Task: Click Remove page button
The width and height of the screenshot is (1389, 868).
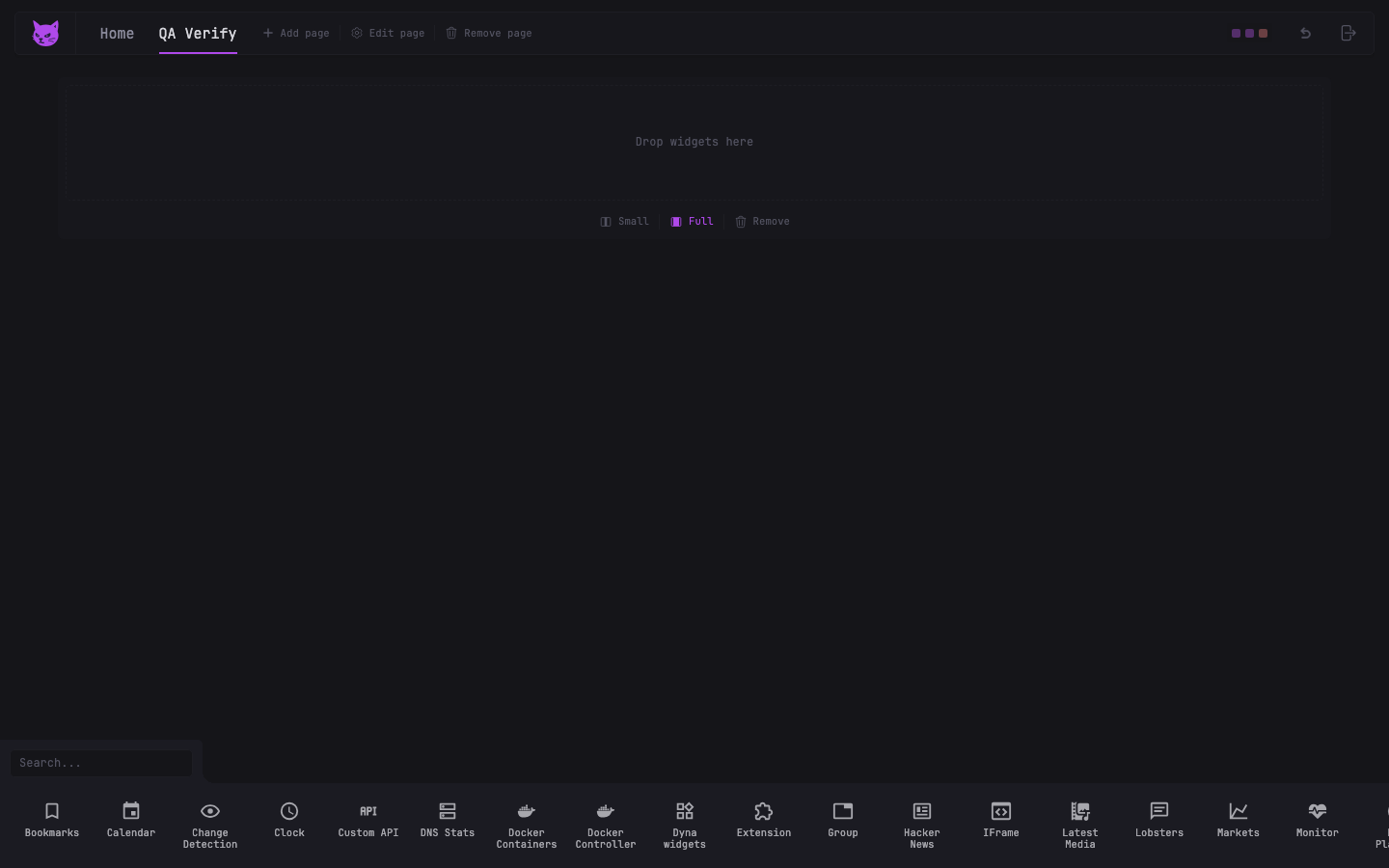Action: pyautogui.click(x=489, y=33)
